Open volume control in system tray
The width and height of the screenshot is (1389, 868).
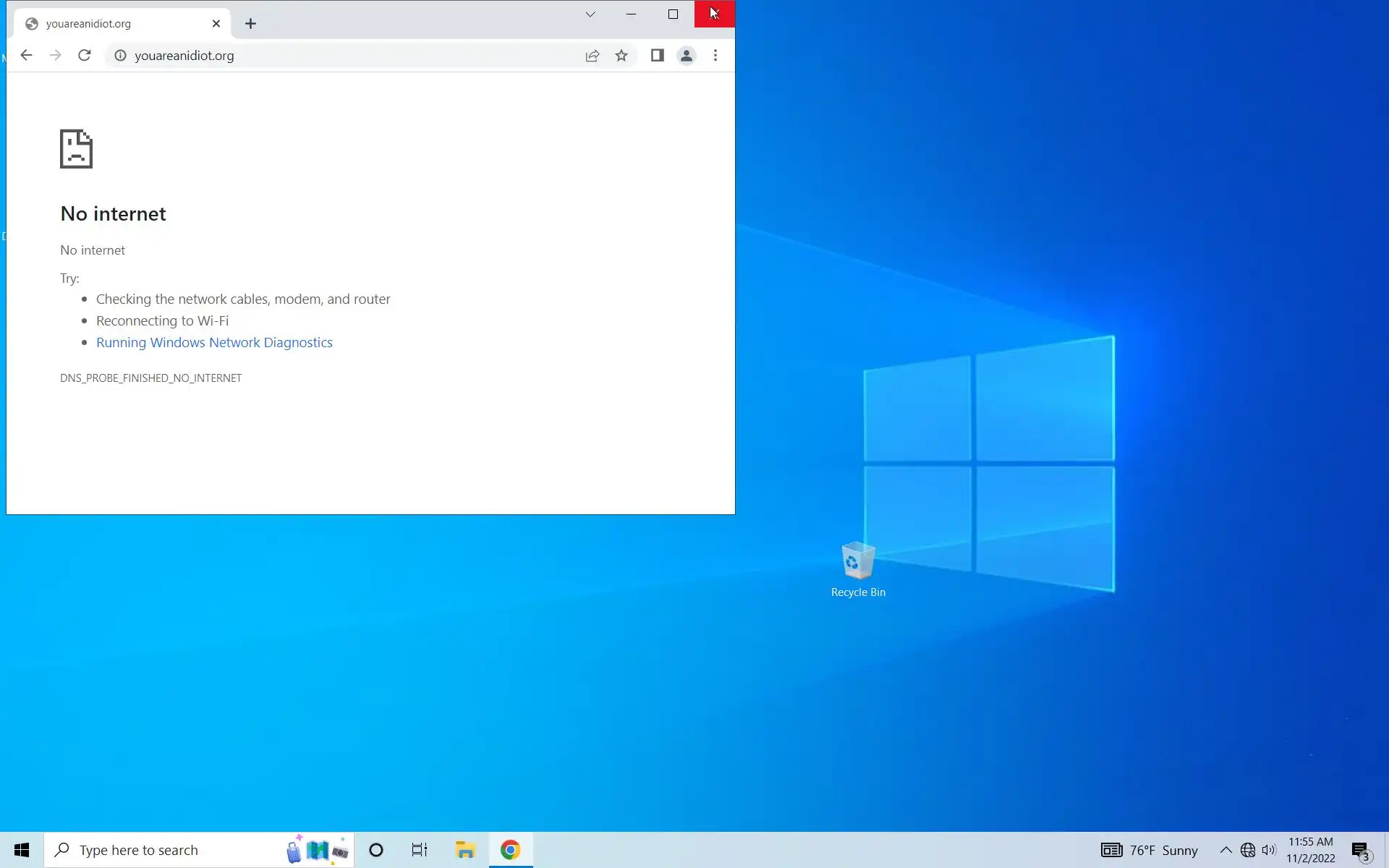pos(1269,850)
